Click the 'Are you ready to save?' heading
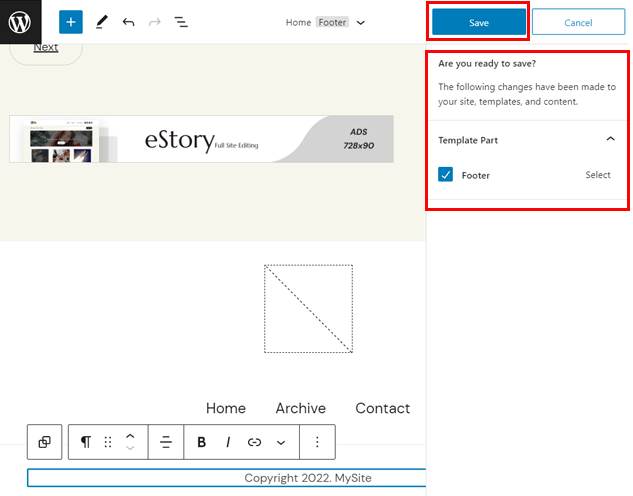The height and width of the screenshot is (496, 633). [487, 63]
